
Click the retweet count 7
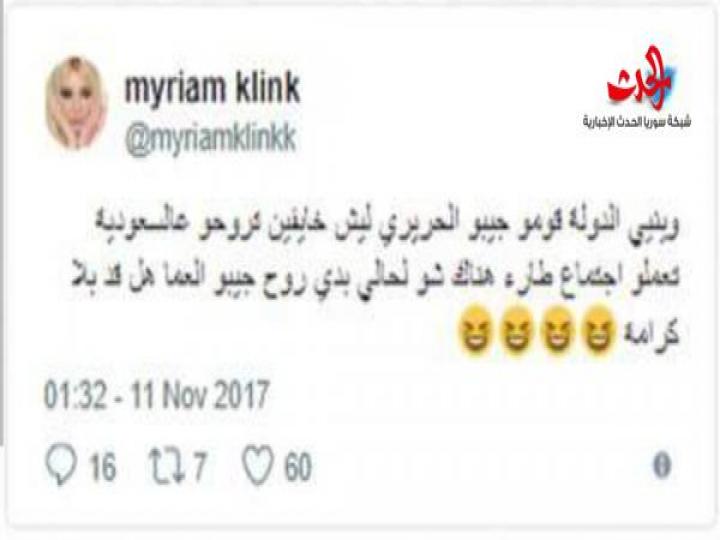pos(199,467)
